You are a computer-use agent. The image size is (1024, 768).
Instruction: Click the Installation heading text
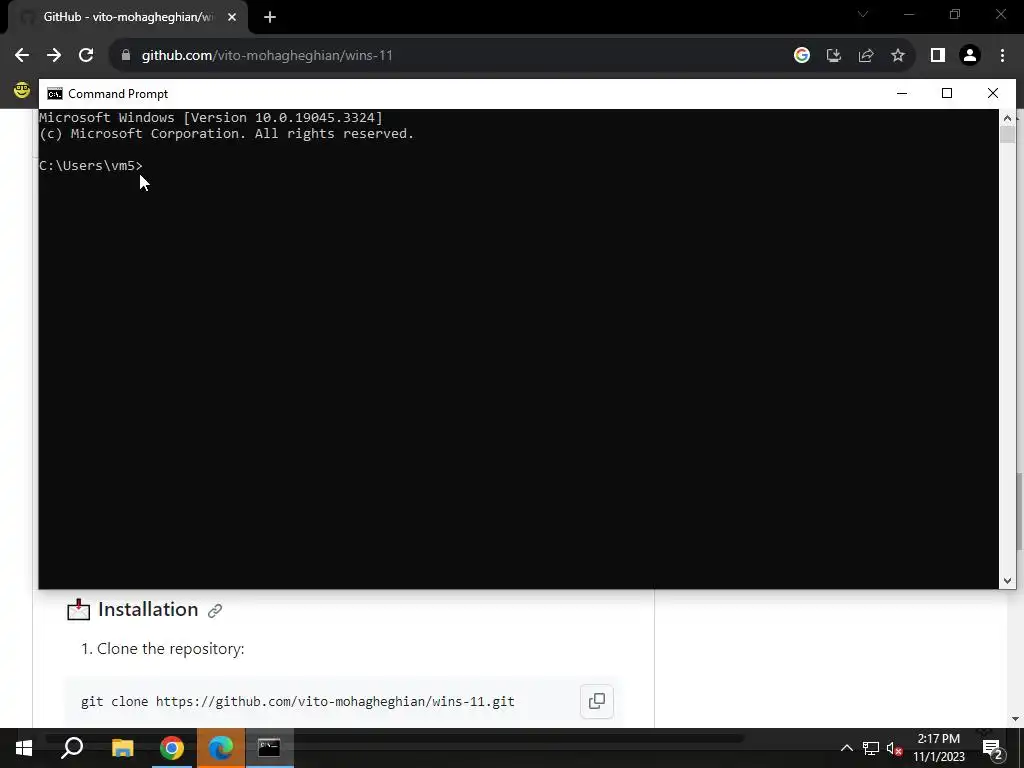click(148, 609)
